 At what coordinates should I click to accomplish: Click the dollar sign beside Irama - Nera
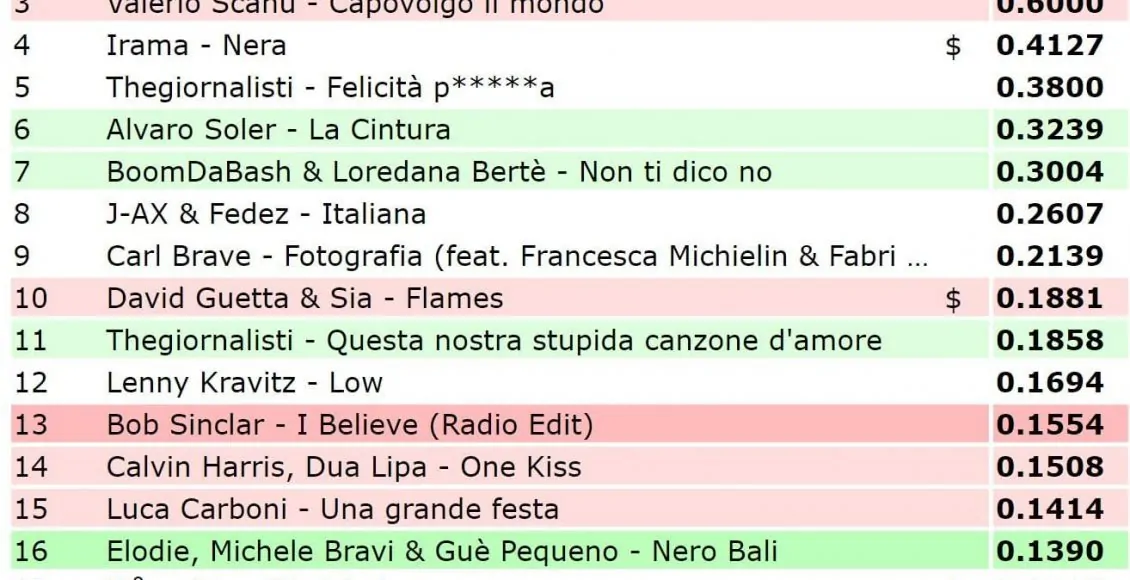(x=953, y=46)
